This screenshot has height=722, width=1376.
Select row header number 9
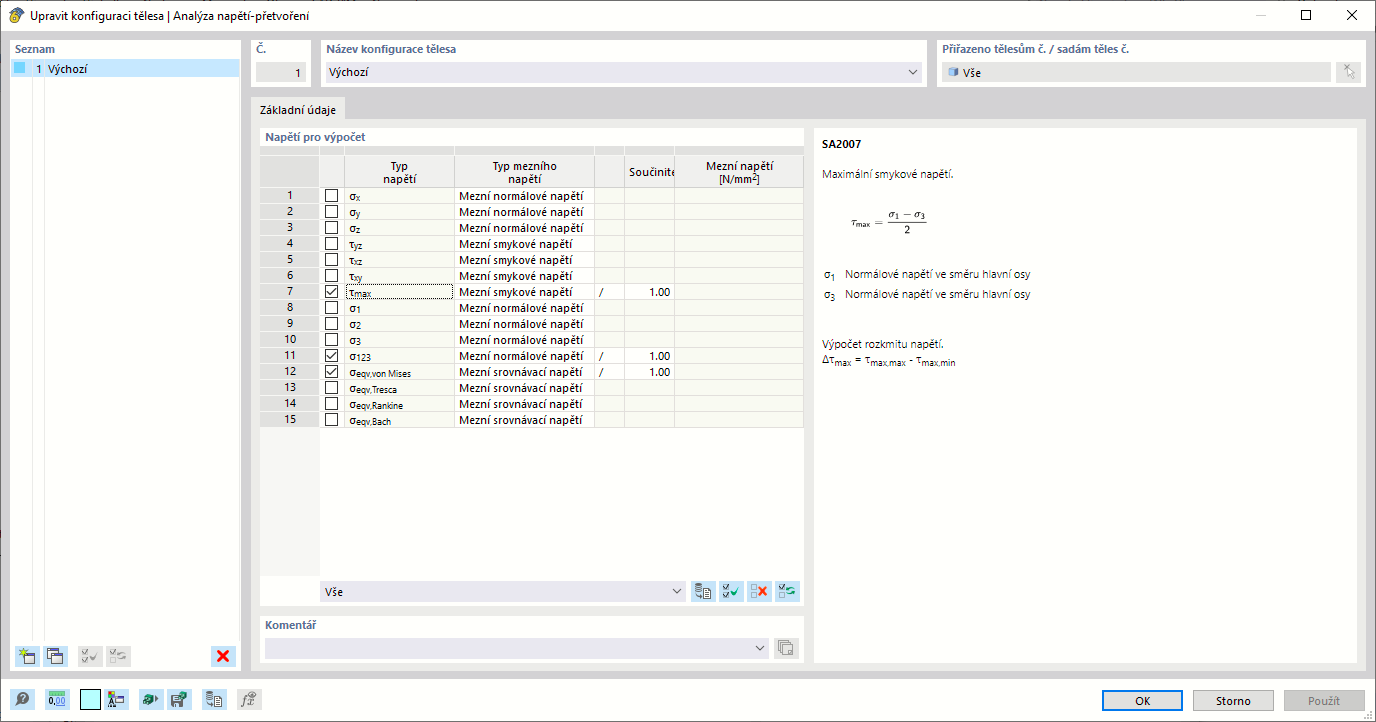click(290, 324)
